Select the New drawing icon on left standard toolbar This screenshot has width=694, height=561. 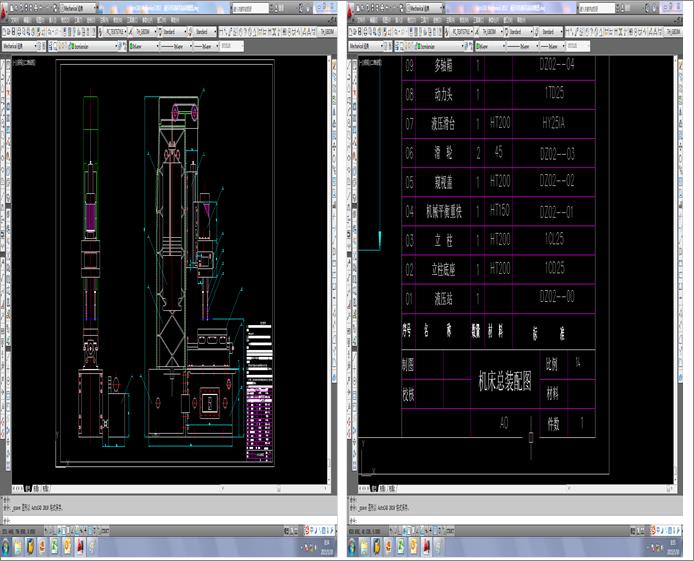(x=4, y=31)
